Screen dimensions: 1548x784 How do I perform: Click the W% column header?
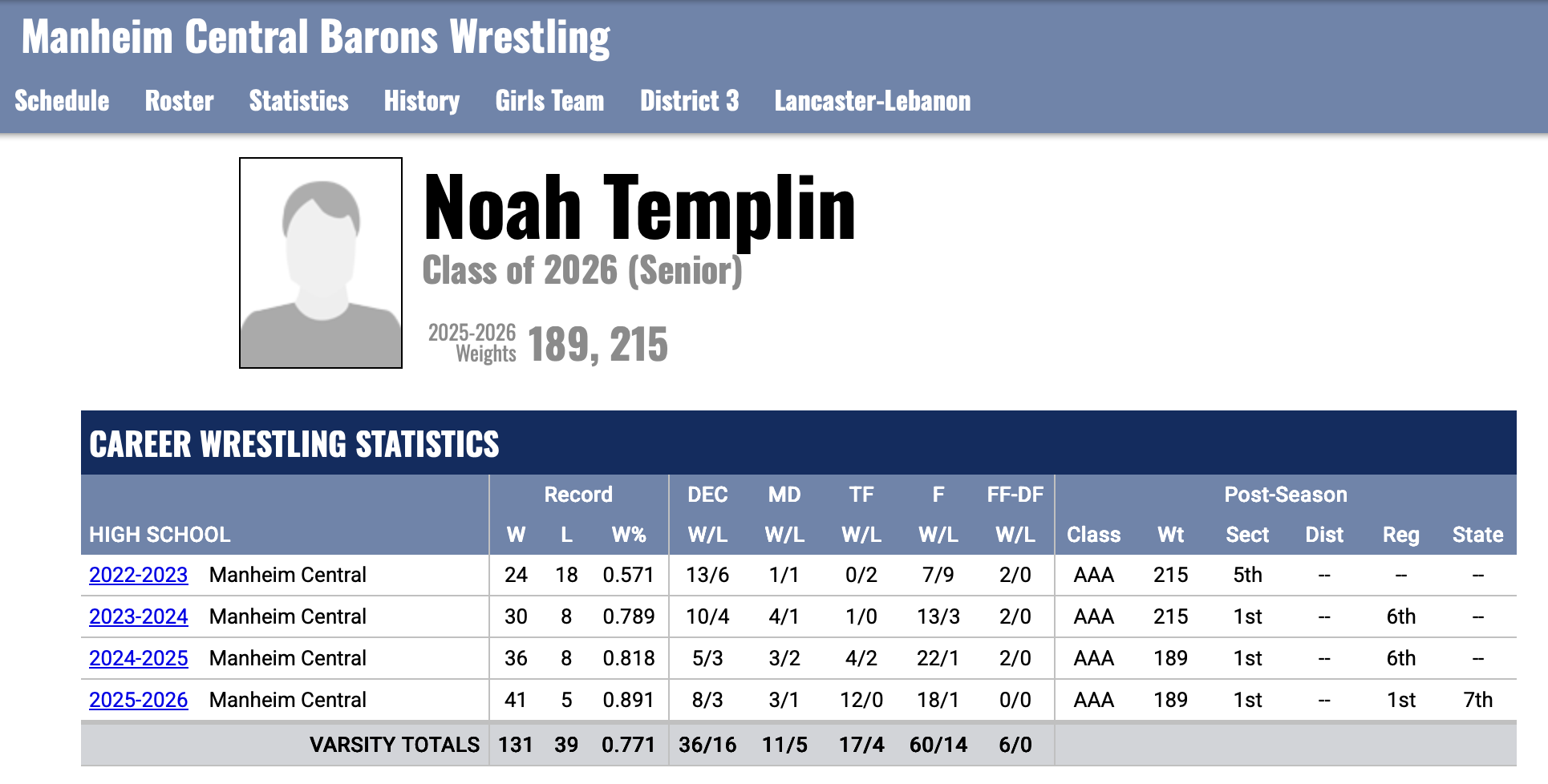(x=629, y=535)
